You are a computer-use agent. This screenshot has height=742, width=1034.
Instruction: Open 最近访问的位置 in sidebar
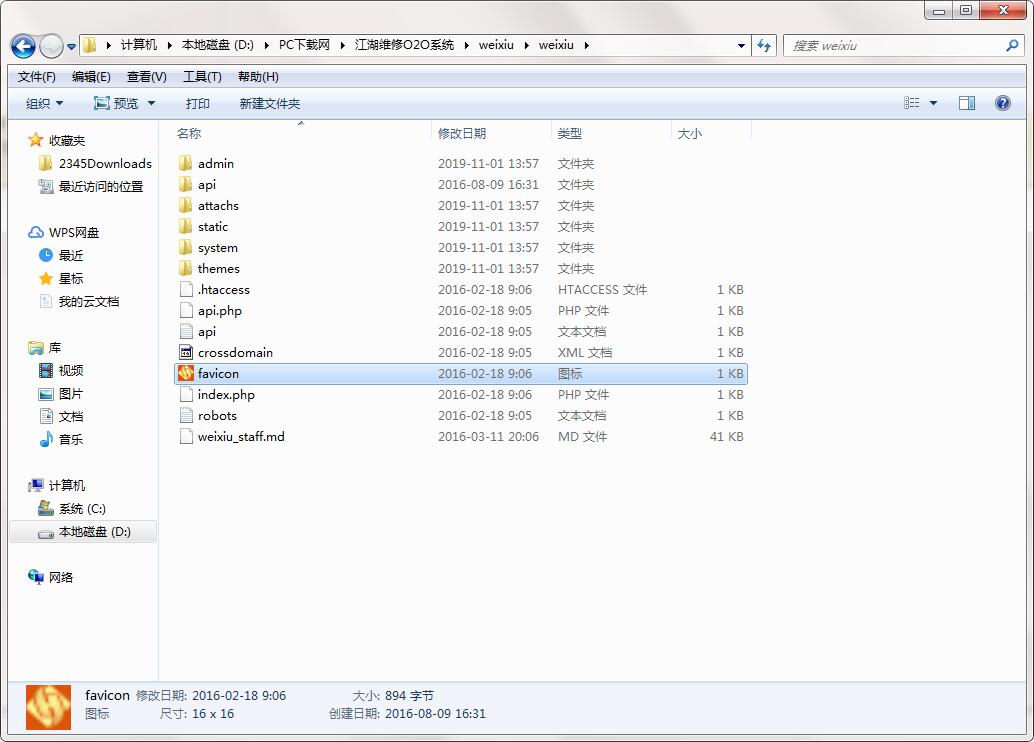click(101, 187)
